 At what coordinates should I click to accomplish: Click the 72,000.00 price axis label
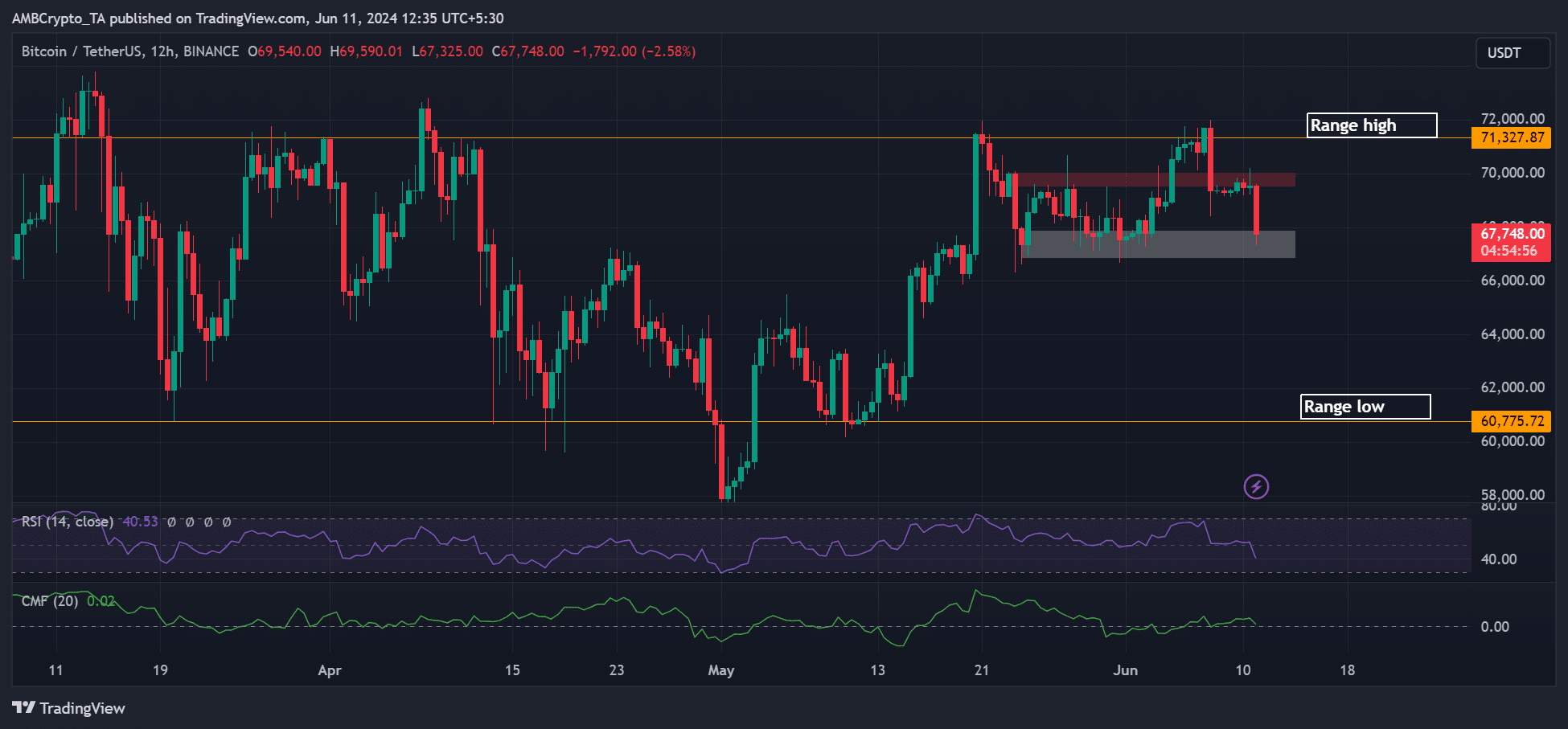(x=1513, y=119)
